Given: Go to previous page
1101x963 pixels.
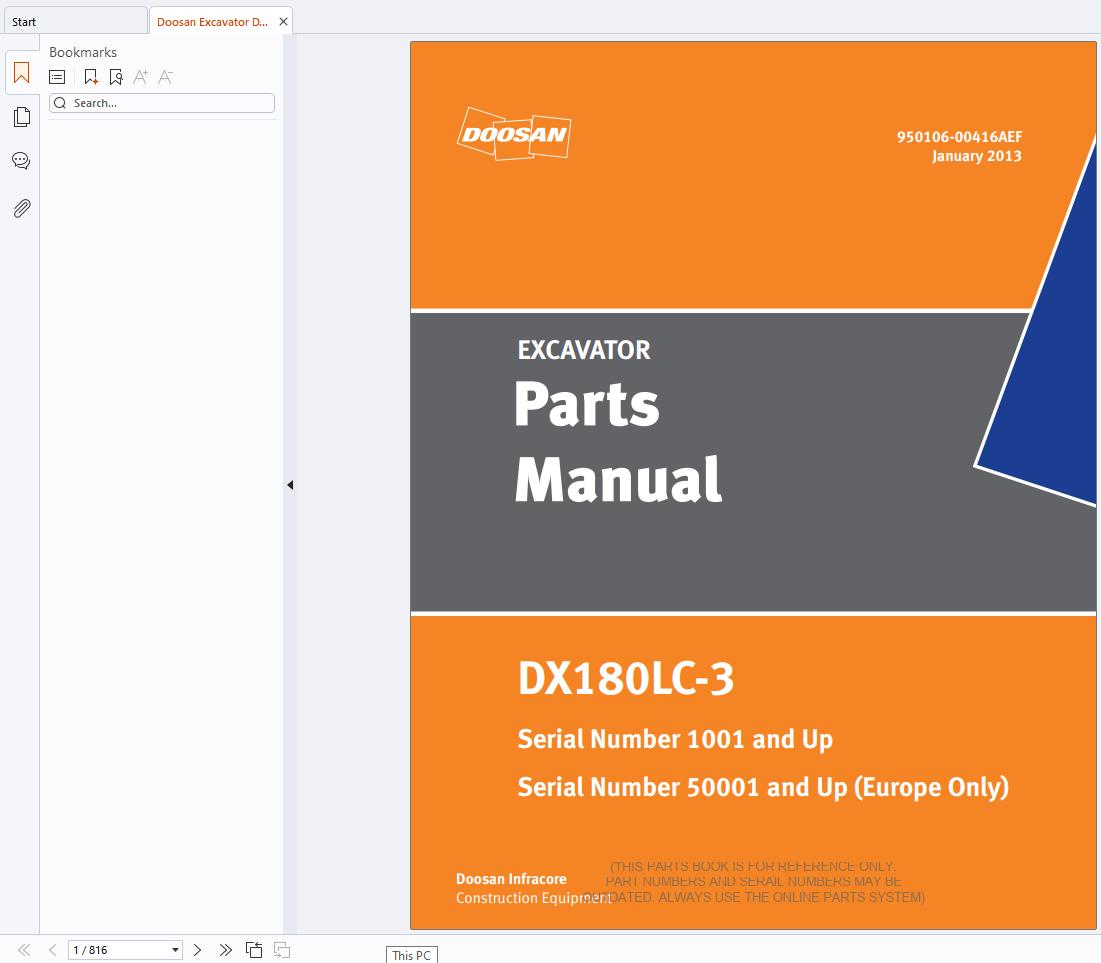Looking at the screenshot, I should [x=53, y=950].
